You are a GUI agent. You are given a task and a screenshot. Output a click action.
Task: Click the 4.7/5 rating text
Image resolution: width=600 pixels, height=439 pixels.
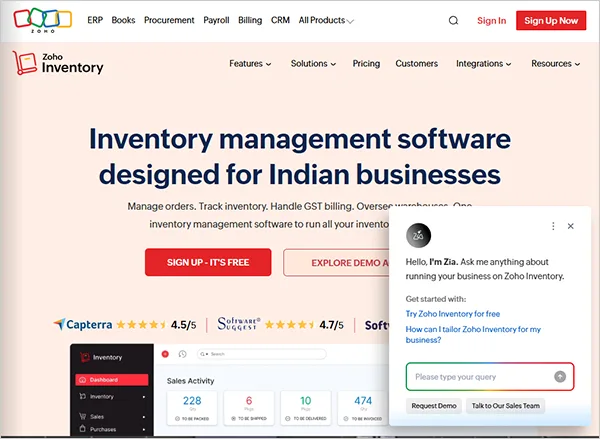pyautogui.click(x=331, y=325)
